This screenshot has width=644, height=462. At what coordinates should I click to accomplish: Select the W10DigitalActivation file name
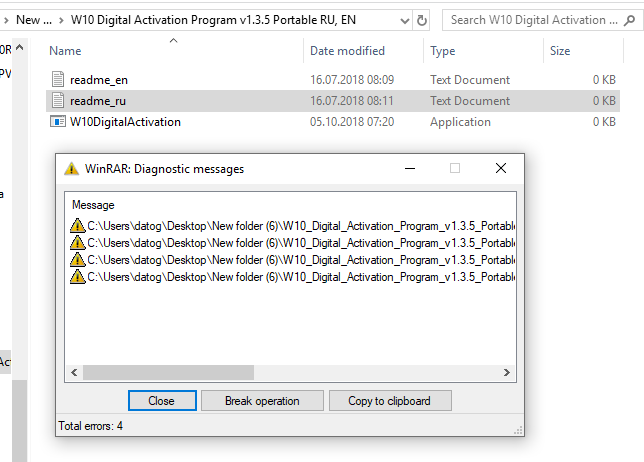tap(125, 122)
